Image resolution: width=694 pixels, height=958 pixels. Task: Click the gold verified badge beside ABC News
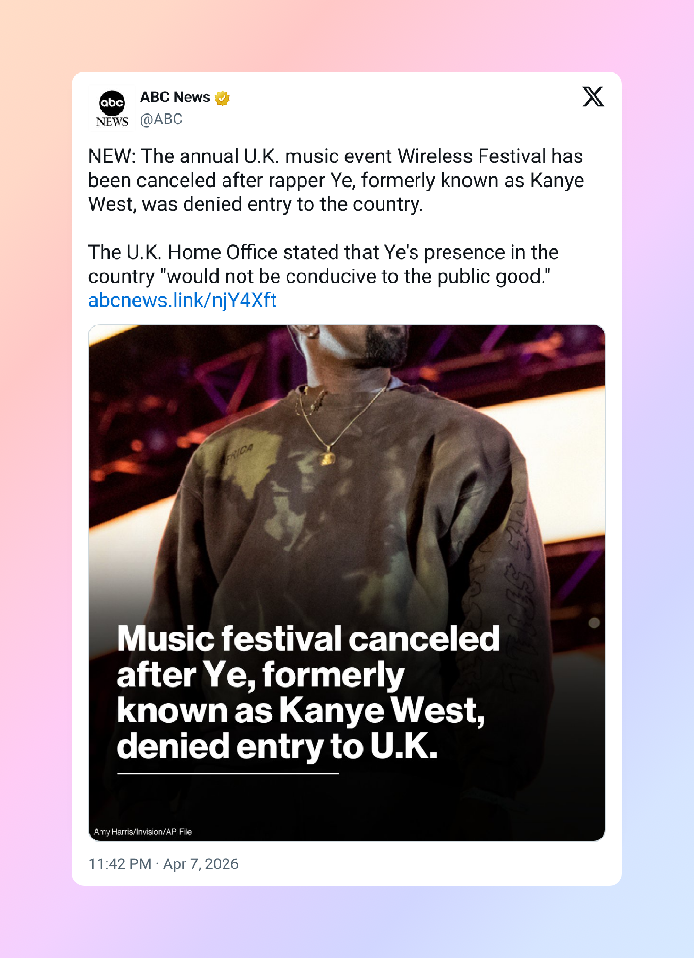(x=222, y=98)
